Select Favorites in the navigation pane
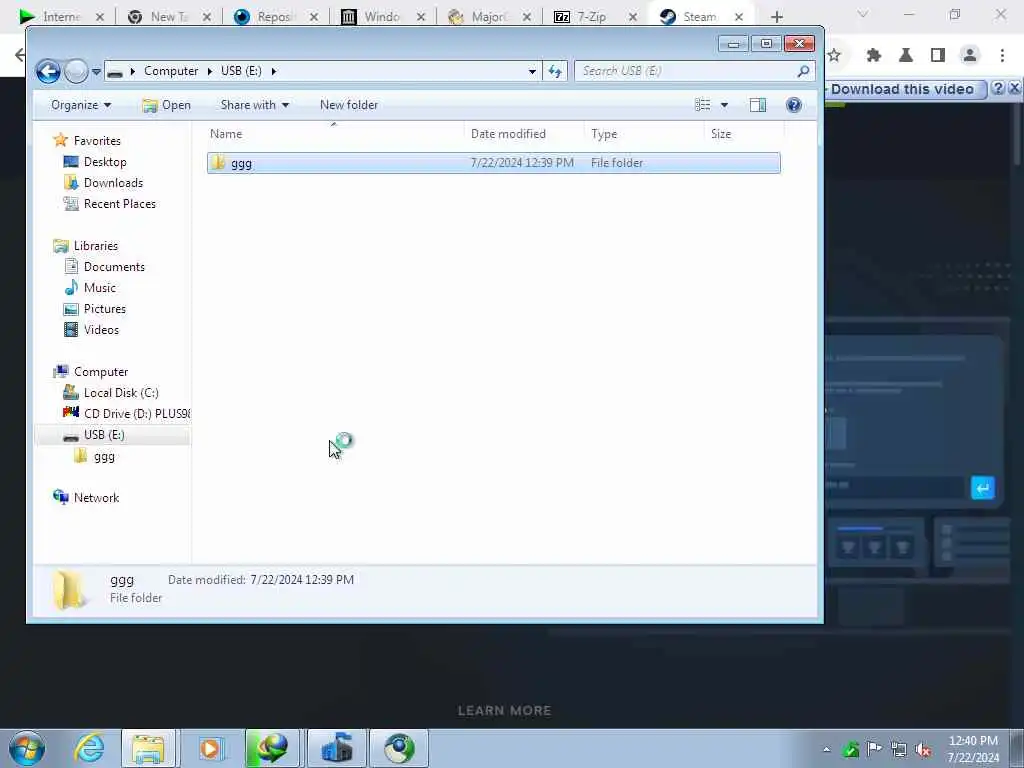Viewport: 1024px width, 768px height. (x=97, y=140)
